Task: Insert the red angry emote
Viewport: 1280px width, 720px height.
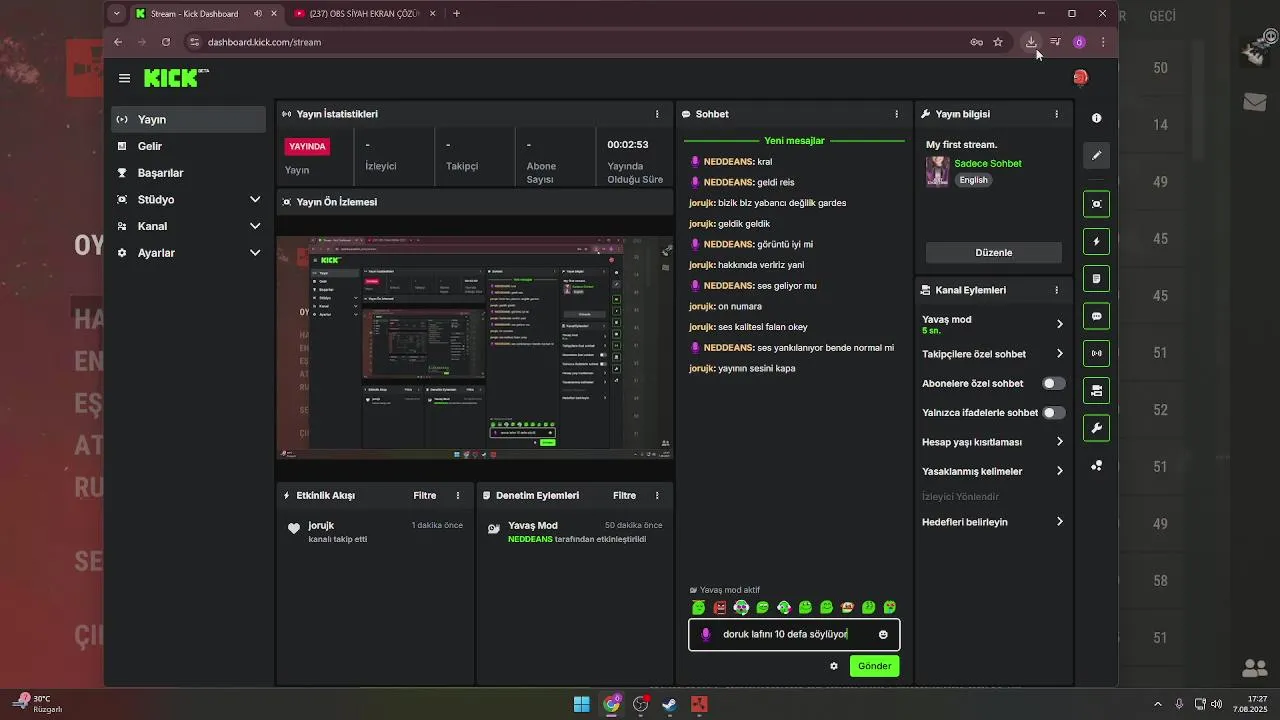Action: coord(720,607)
